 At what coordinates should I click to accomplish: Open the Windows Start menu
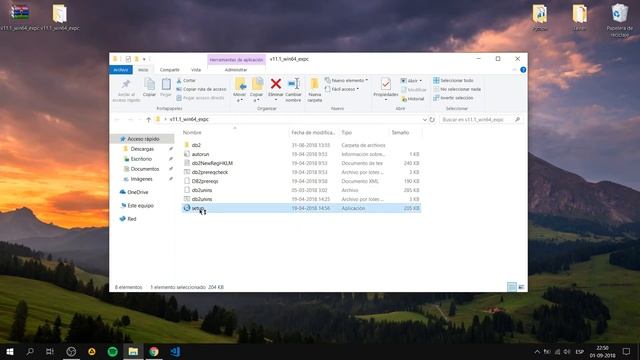[10, 351]
